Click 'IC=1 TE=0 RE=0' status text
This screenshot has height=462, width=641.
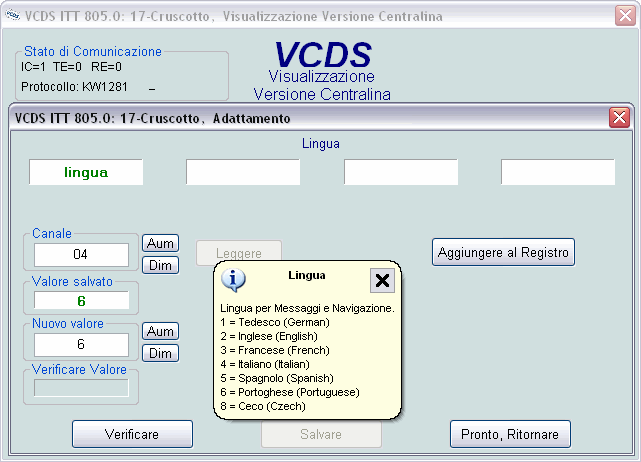pos(71,67)
